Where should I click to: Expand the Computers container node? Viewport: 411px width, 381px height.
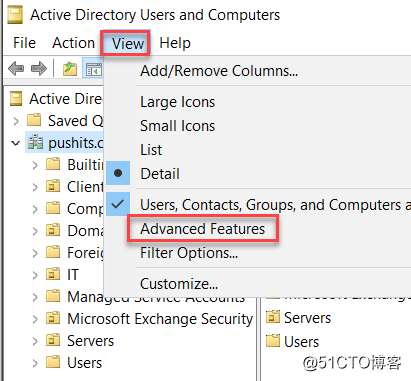(x=35, y=209)
